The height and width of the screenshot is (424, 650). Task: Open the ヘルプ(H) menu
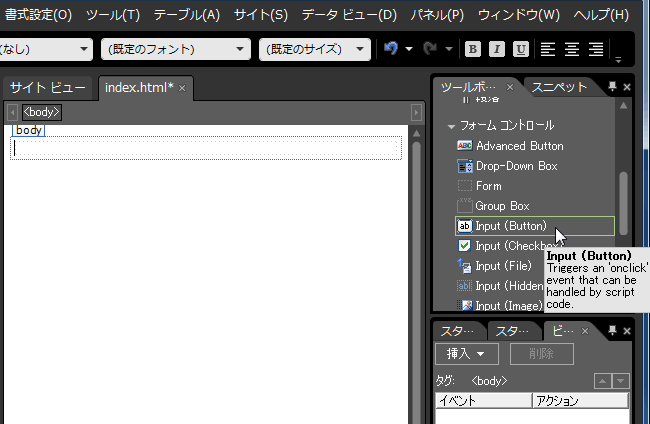click(x=601, y=15)
